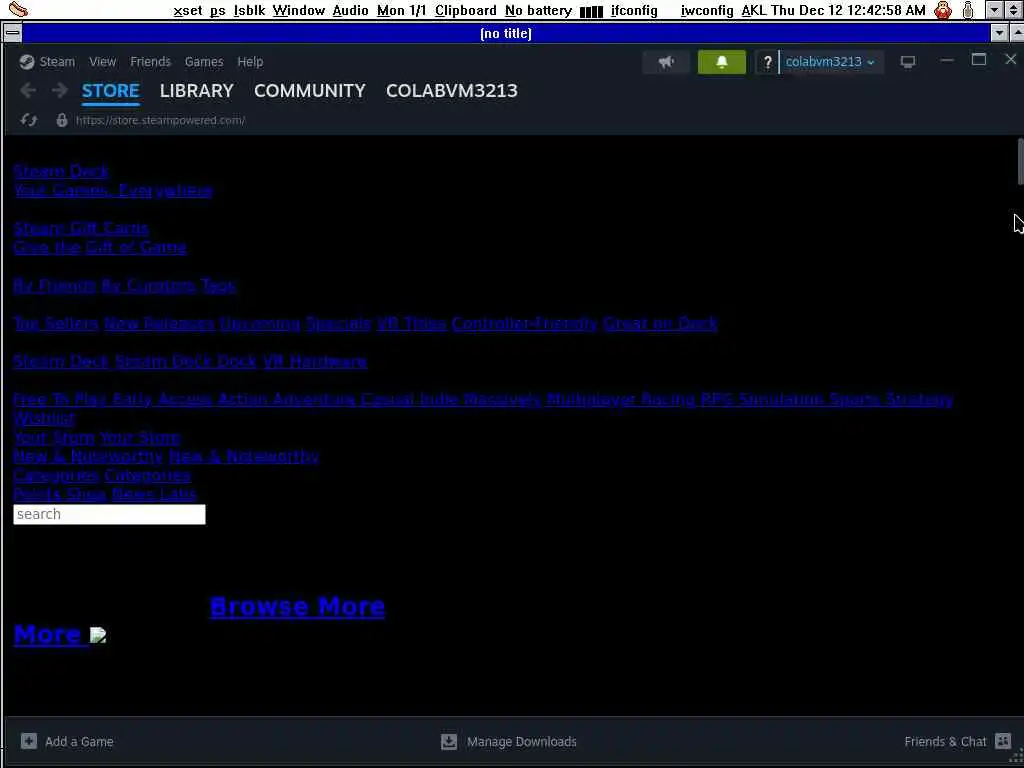Open the Specials link
This screenshot has width=1024, height=768.
[338, 323]
